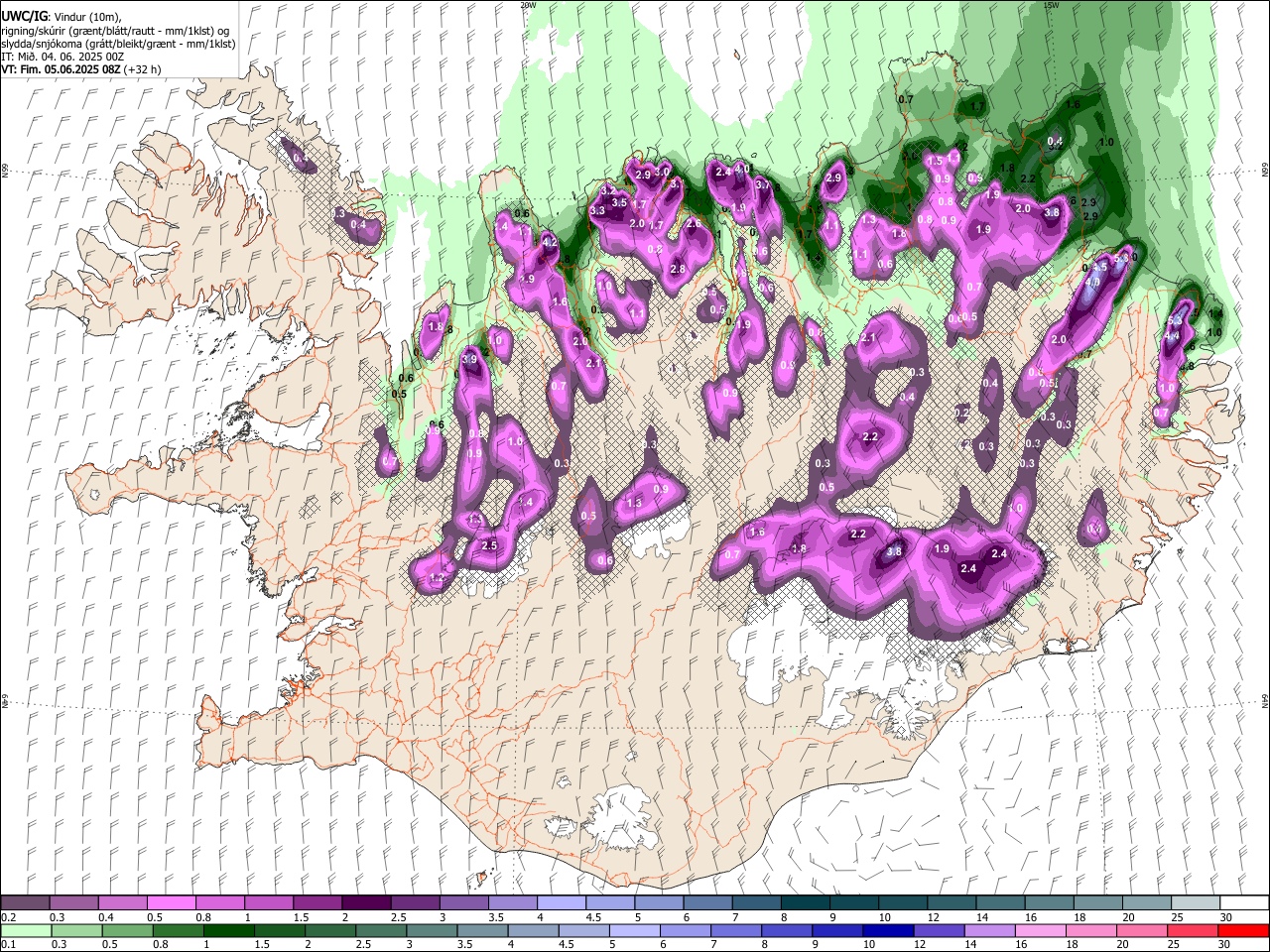The width and height of the screenshot is (1270, 952).
Task: Select the deep blue rain swatch between 10 and 12
Action: [887, 930]
